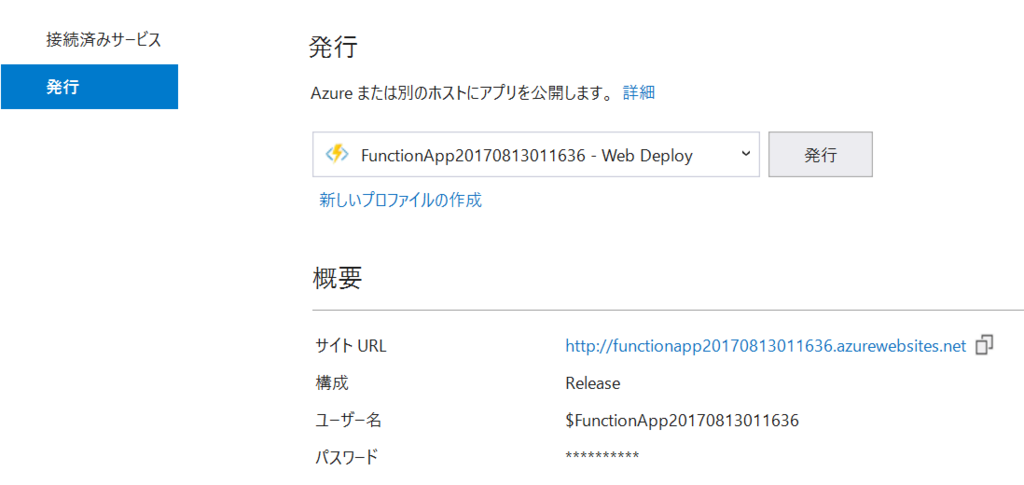This screenshot has height=485, width=1024.
Task: Open the publish profile dropdown
Action: (x=536, y=155)
